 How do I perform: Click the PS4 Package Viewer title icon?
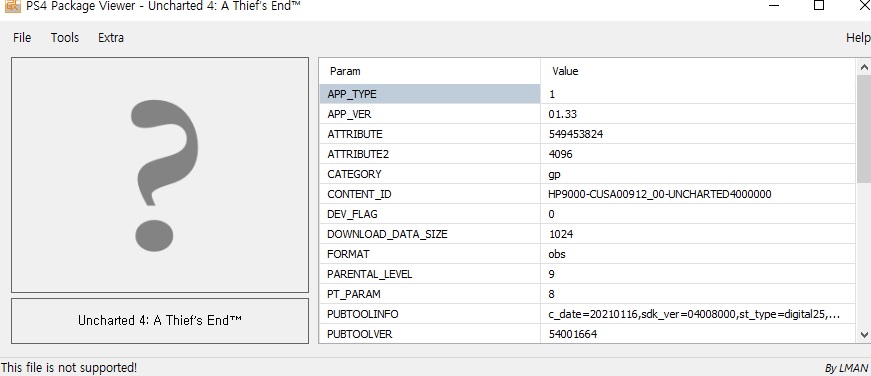[12, 7]
